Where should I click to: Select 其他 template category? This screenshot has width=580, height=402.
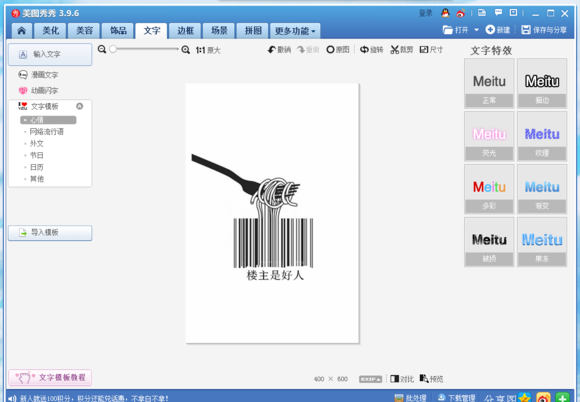[x=37, y=179]
